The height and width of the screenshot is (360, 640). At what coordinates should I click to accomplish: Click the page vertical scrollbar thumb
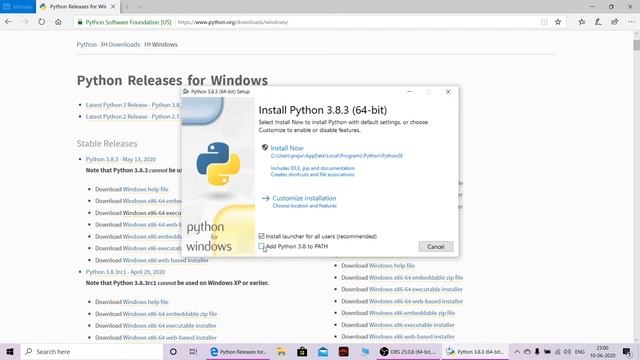pos(636,45)
